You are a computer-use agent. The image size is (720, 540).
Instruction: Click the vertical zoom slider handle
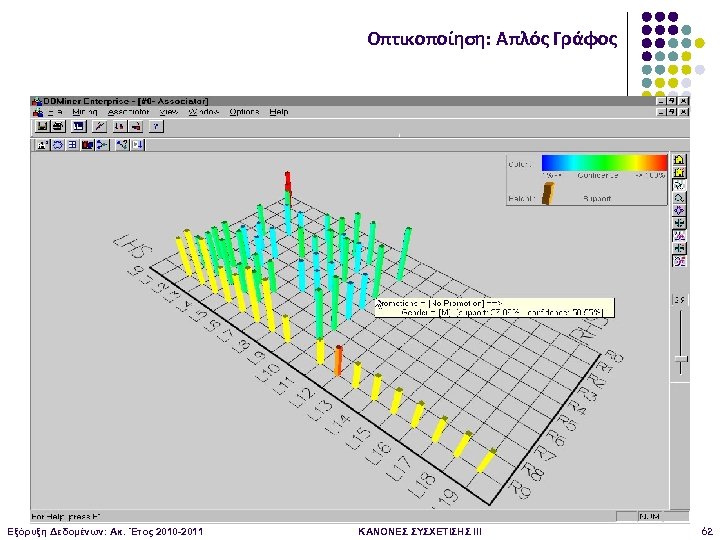tap(680, 359)
